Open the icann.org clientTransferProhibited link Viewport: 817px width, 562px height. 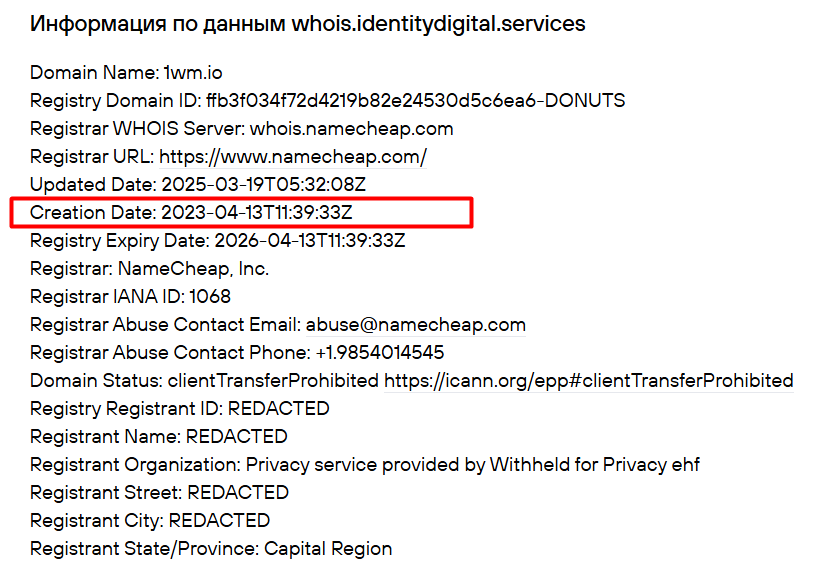tap(588, 381)
